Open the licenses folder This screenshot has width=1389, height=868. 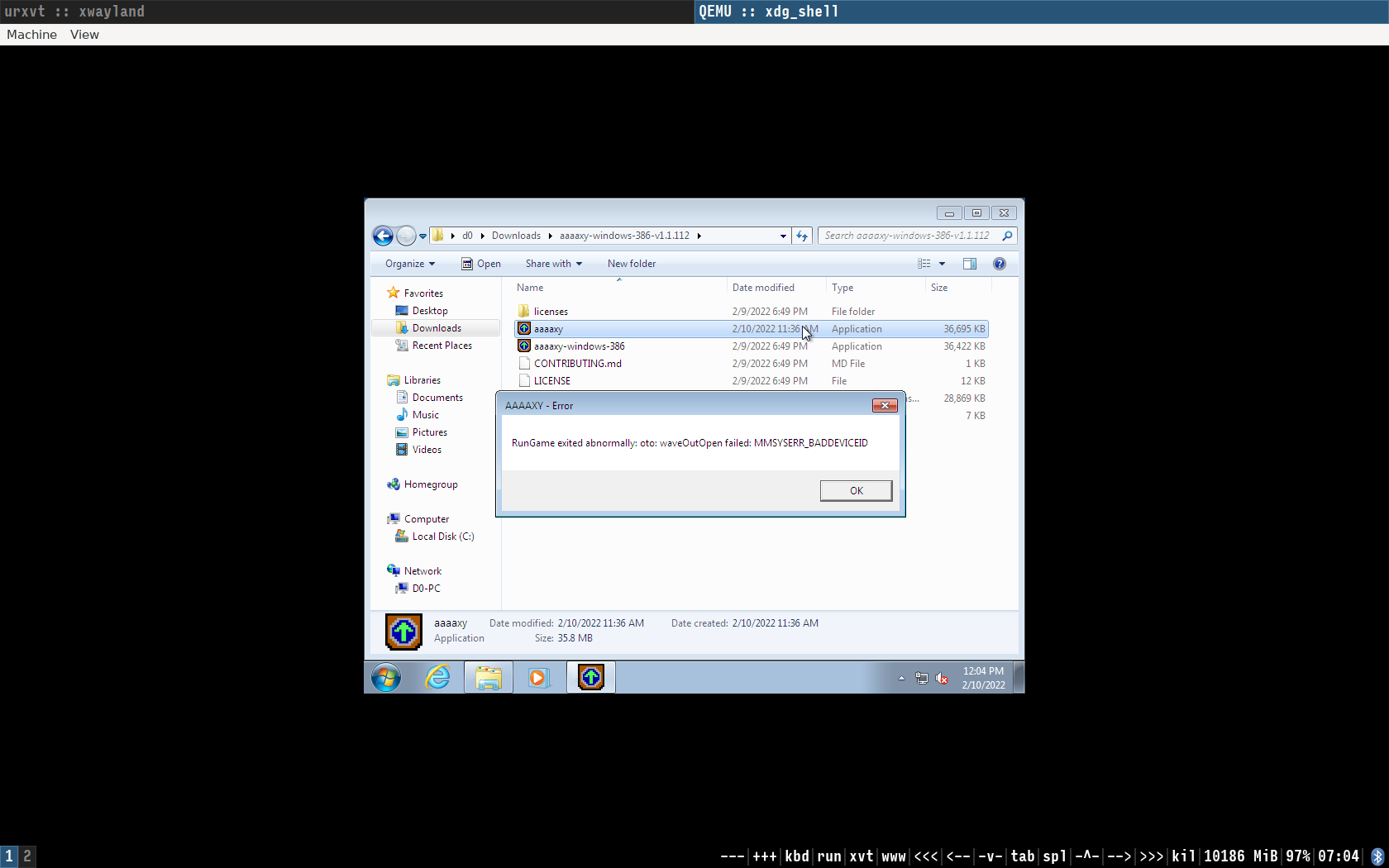(551, 311)
